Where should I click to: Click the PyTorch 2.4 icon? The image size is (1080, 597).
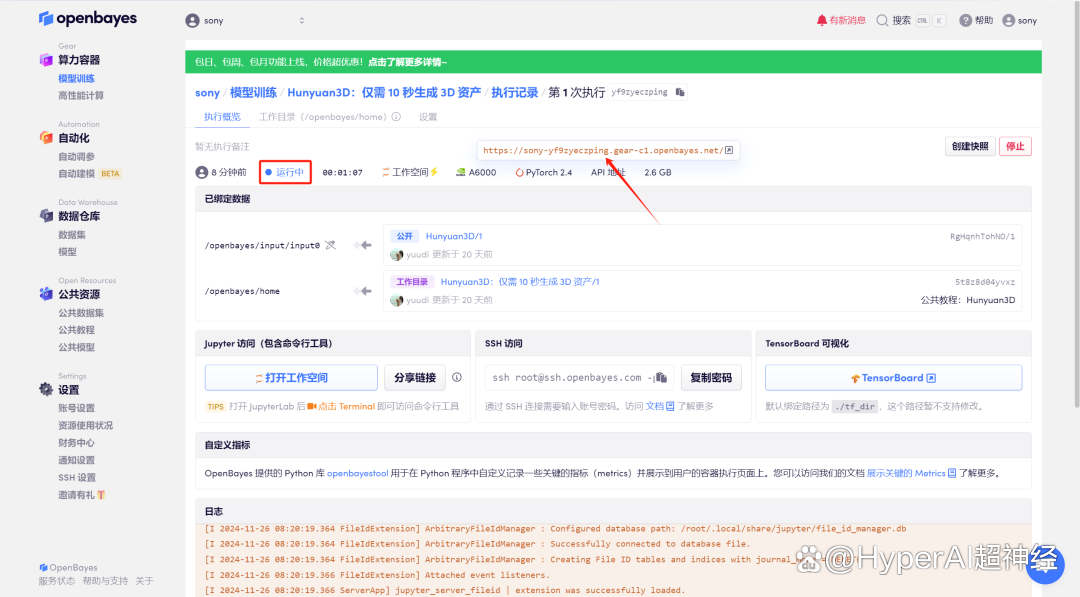pos(519,172)
